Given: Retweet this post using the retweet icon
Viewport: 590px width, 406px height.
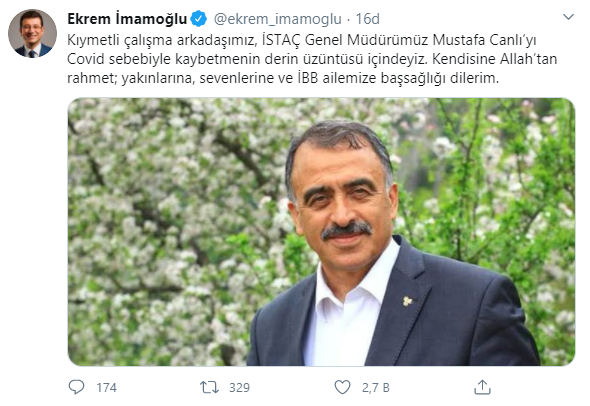Looking at the screenshot, I should 209,388.
